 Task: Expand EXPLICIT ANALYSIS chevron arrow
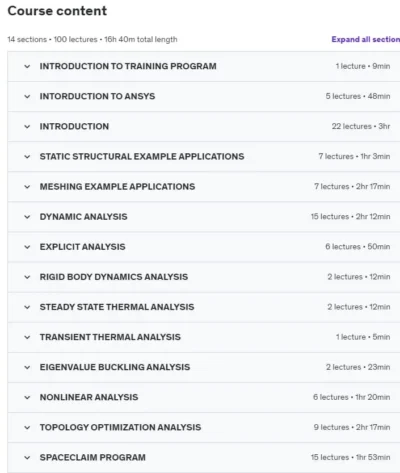click(x=27, y=247)
